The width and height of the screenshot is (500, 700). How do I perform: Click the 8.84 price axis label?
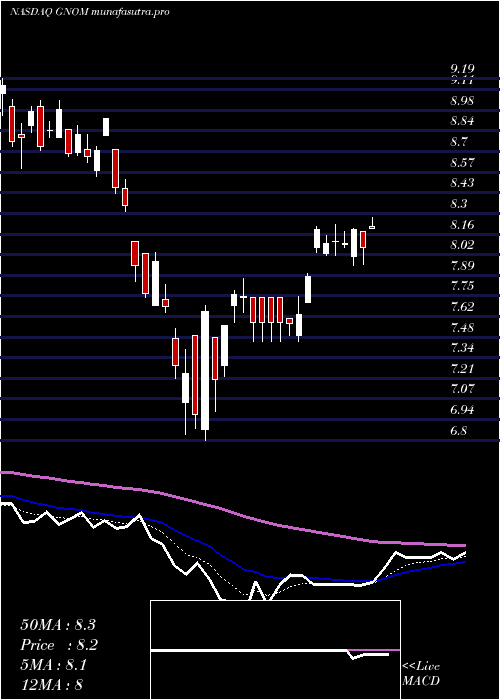(462, 121)
